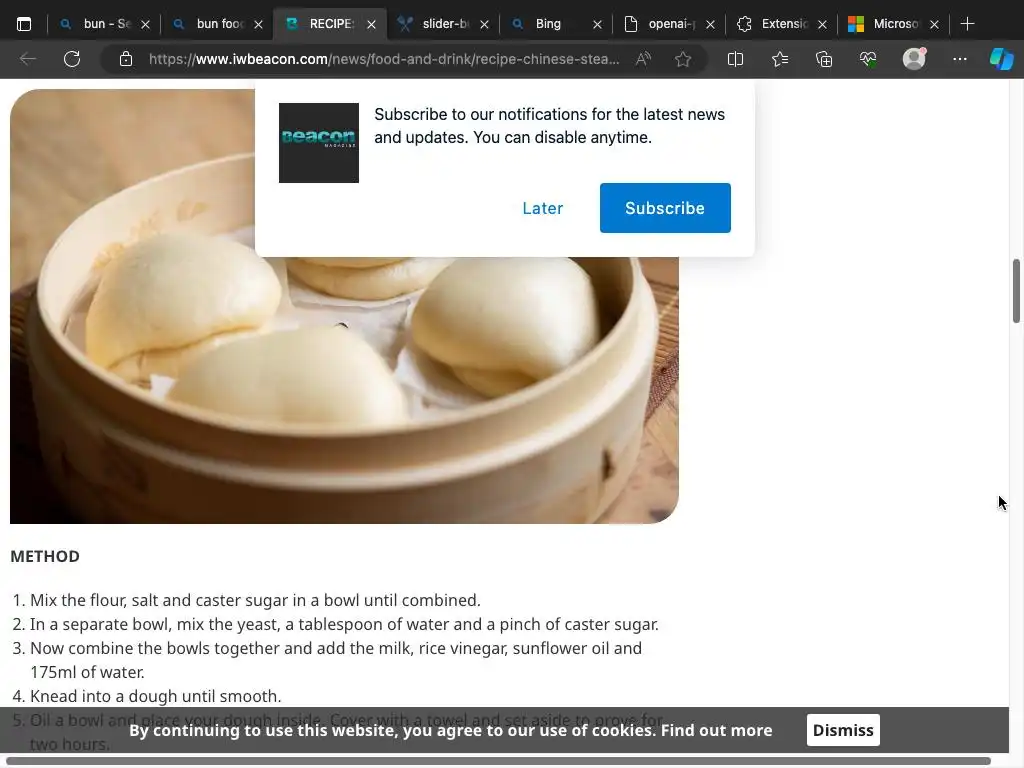Open Collections icon
Screen dimensions: 1024x768
tap(824, 59)
